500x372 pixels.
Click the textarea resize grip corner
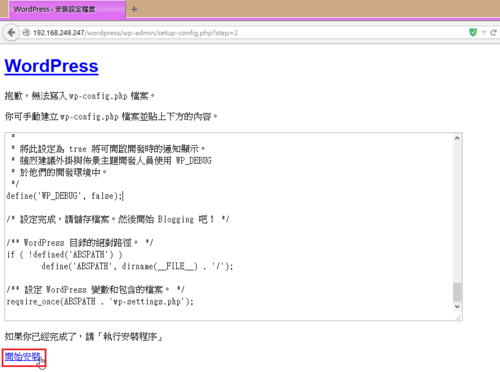tap(459, 317)
